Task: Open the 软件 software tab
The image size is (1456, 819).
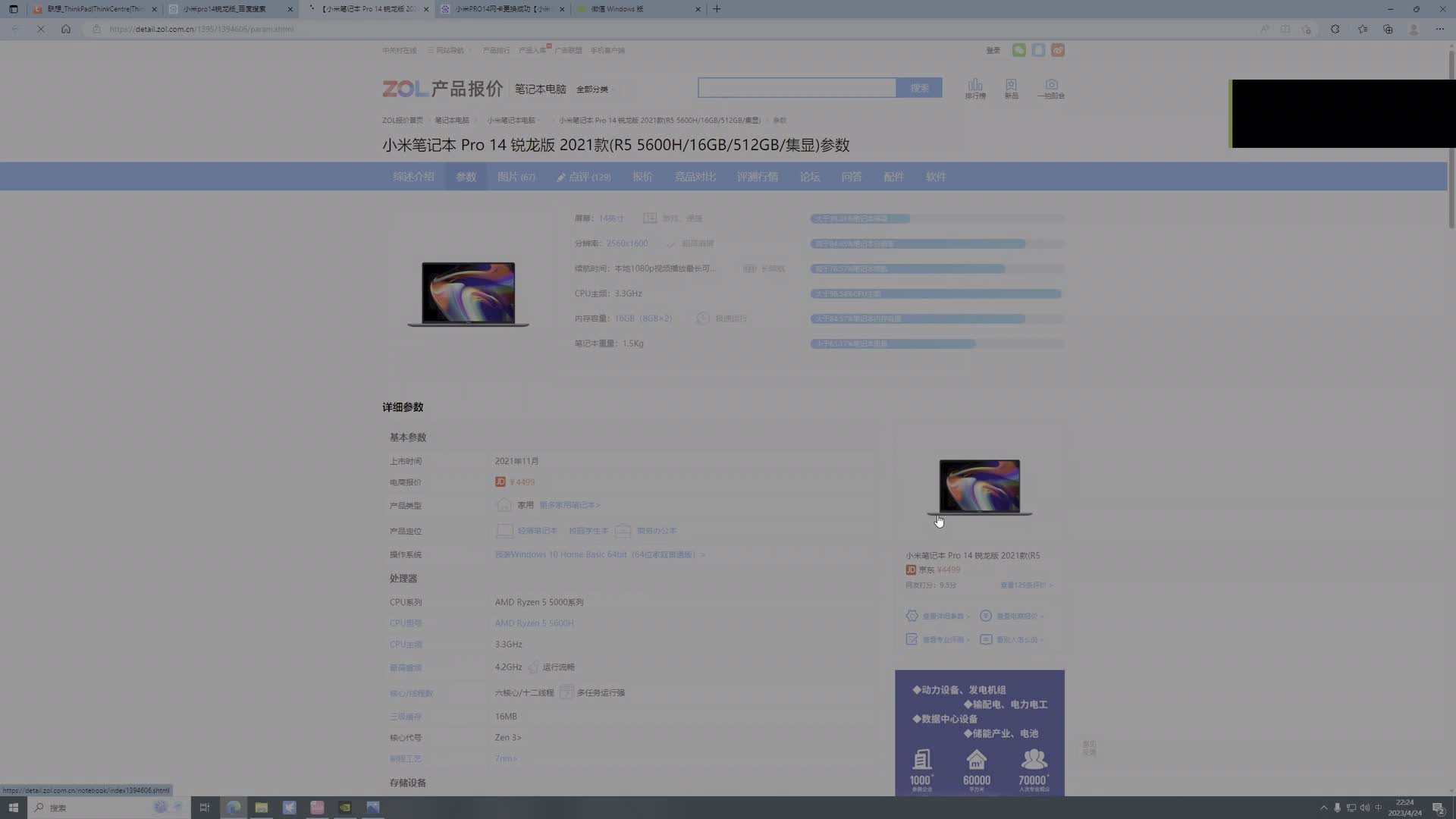Action: [x=935, y=177]
